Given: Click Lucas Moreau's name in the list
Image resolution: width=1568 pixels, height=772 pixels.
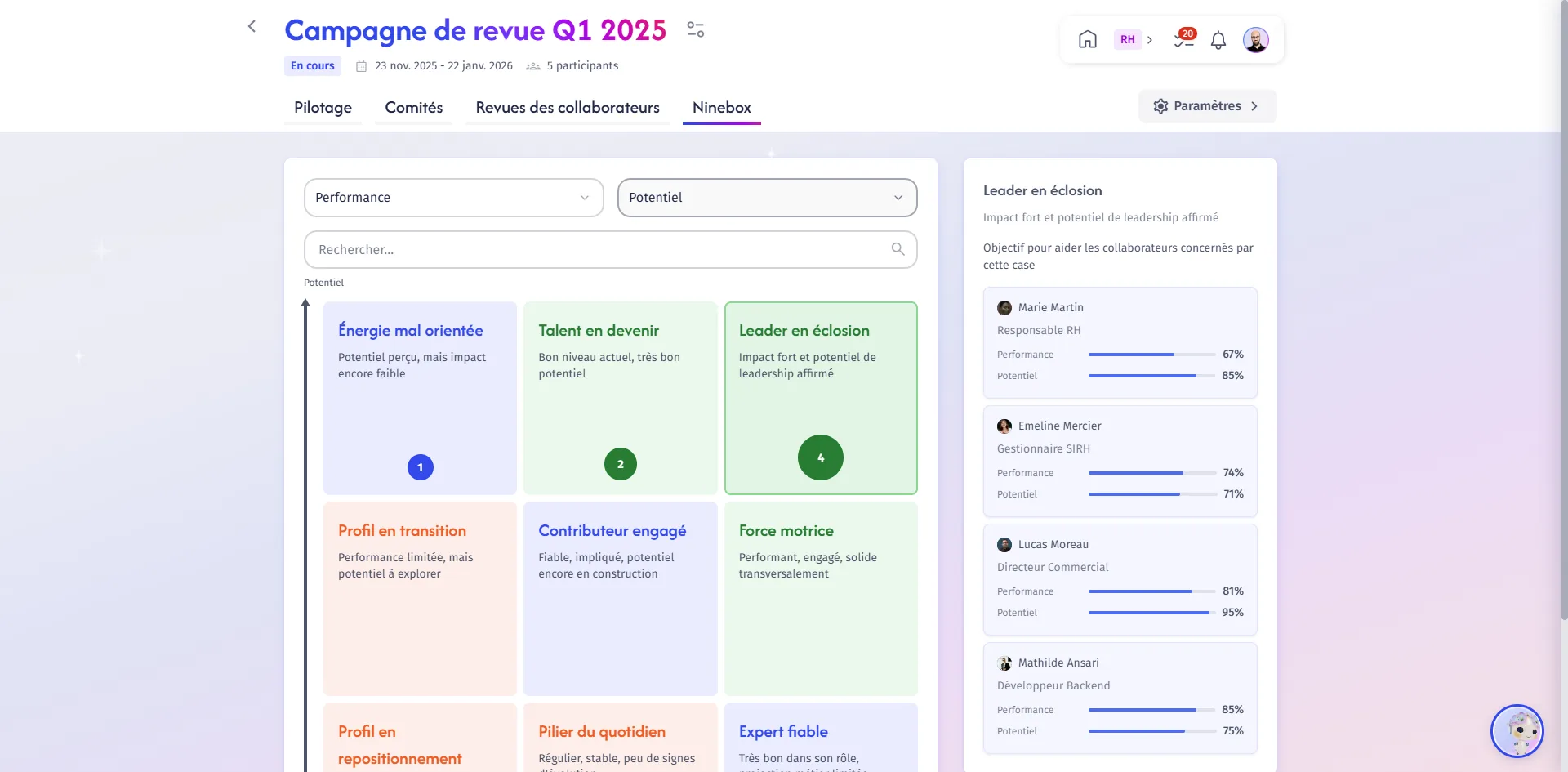Looking at the screenshot, I should pos(1053,545).
